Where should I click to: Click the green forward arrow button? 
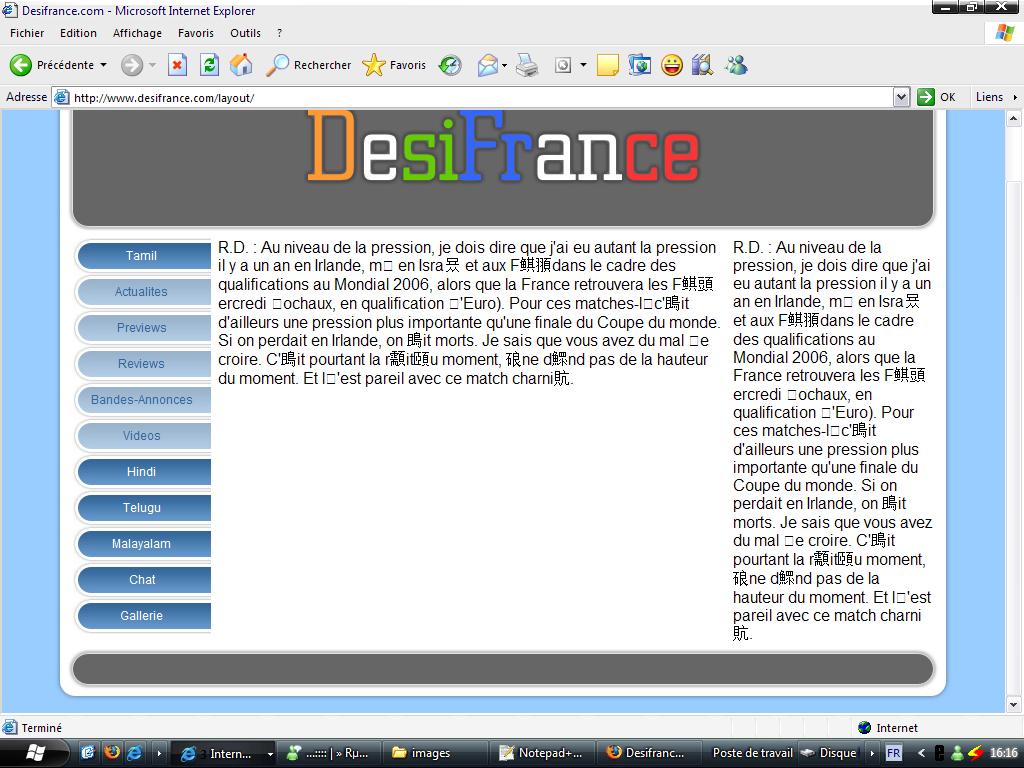[x=132, y=65]
